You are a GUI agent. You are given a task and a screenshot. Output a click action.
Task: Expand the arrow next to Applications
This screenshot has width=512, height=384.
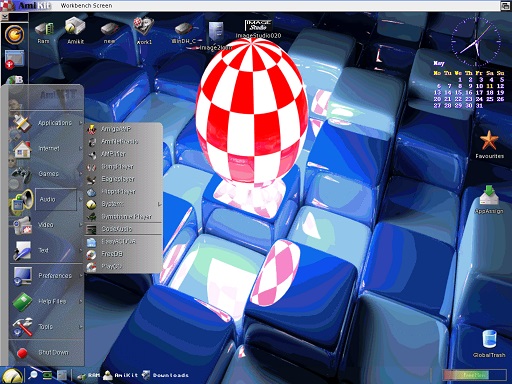click(80, 123)
